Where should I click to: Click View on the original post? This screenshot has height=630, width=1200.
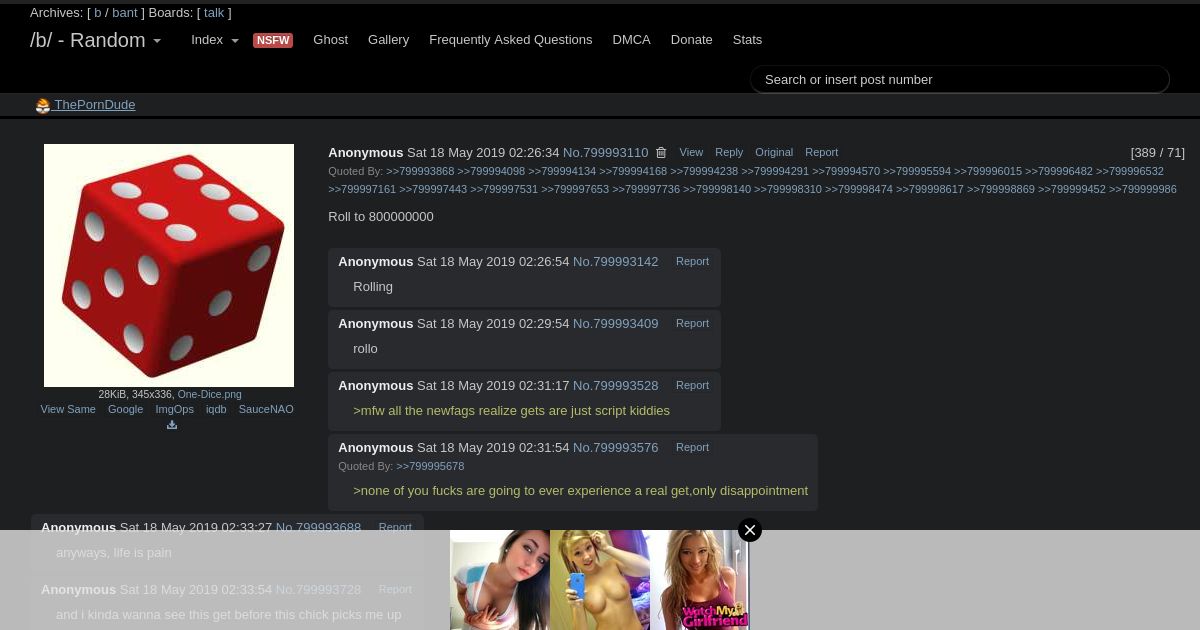tap(691, 153)
